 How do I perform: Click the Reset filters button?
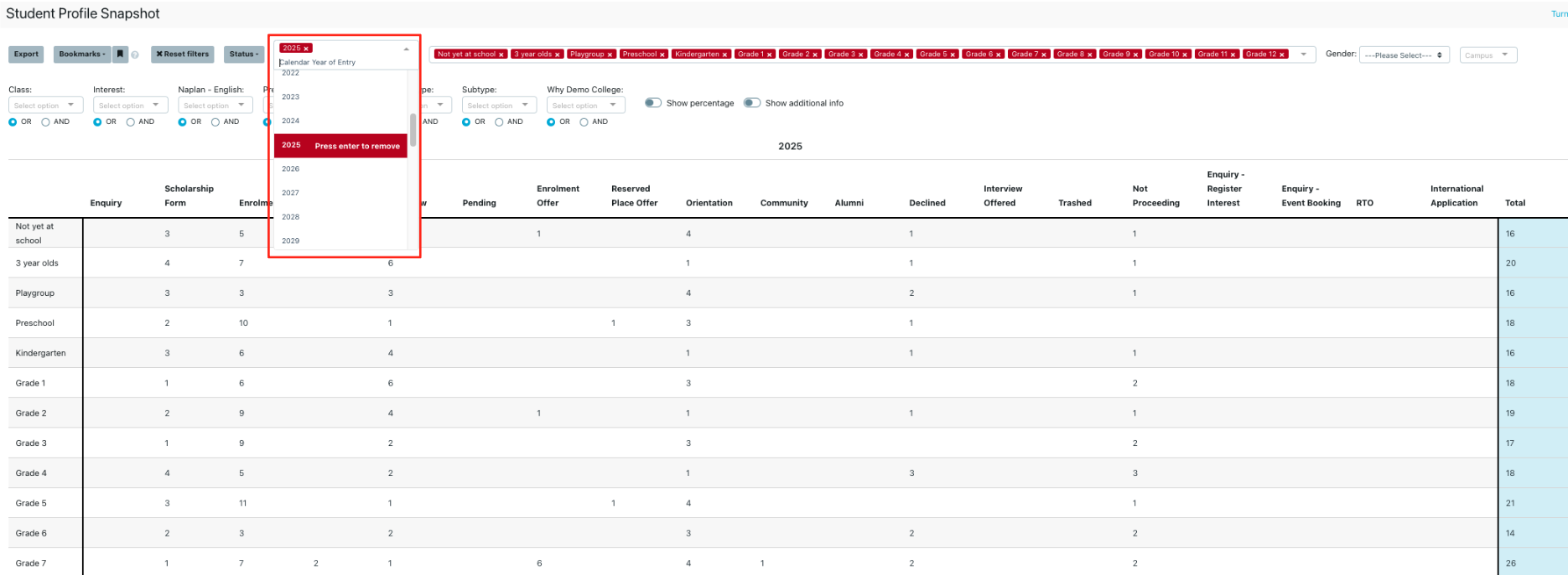[183, 54]
